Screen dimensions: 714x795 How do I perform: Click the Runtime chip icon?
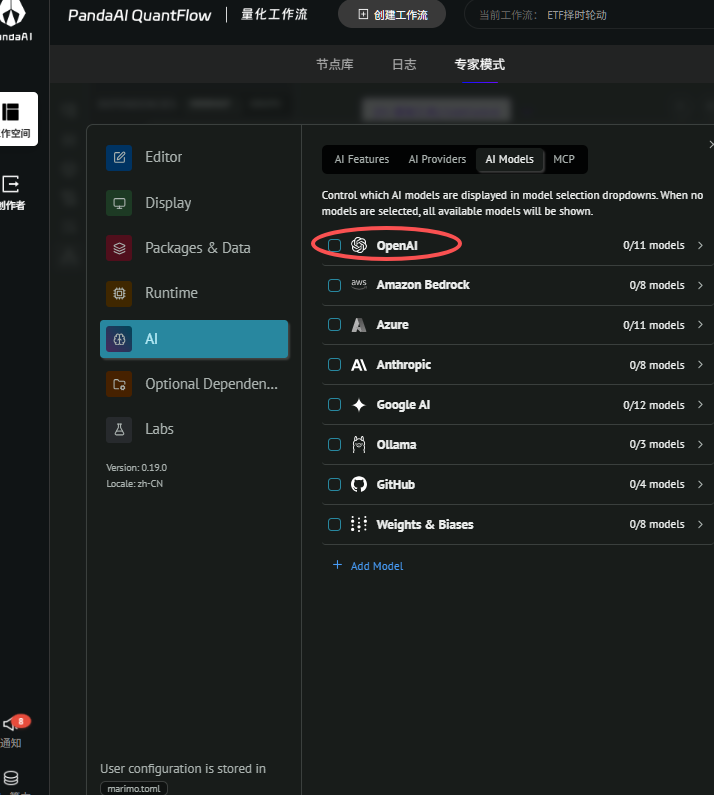pos(119,294)
